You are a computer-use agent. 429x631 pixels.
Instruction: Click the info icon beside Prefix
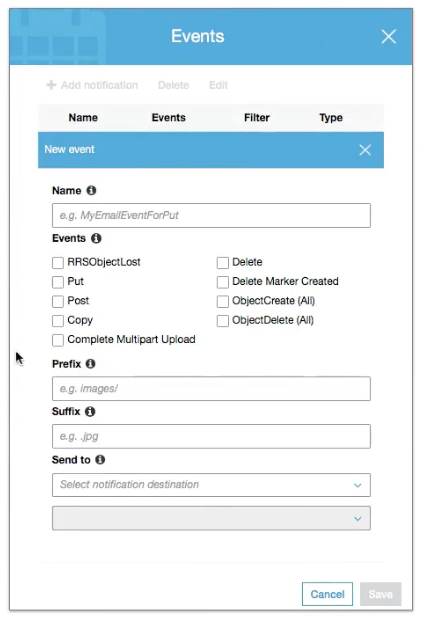(x=91, y=364)
